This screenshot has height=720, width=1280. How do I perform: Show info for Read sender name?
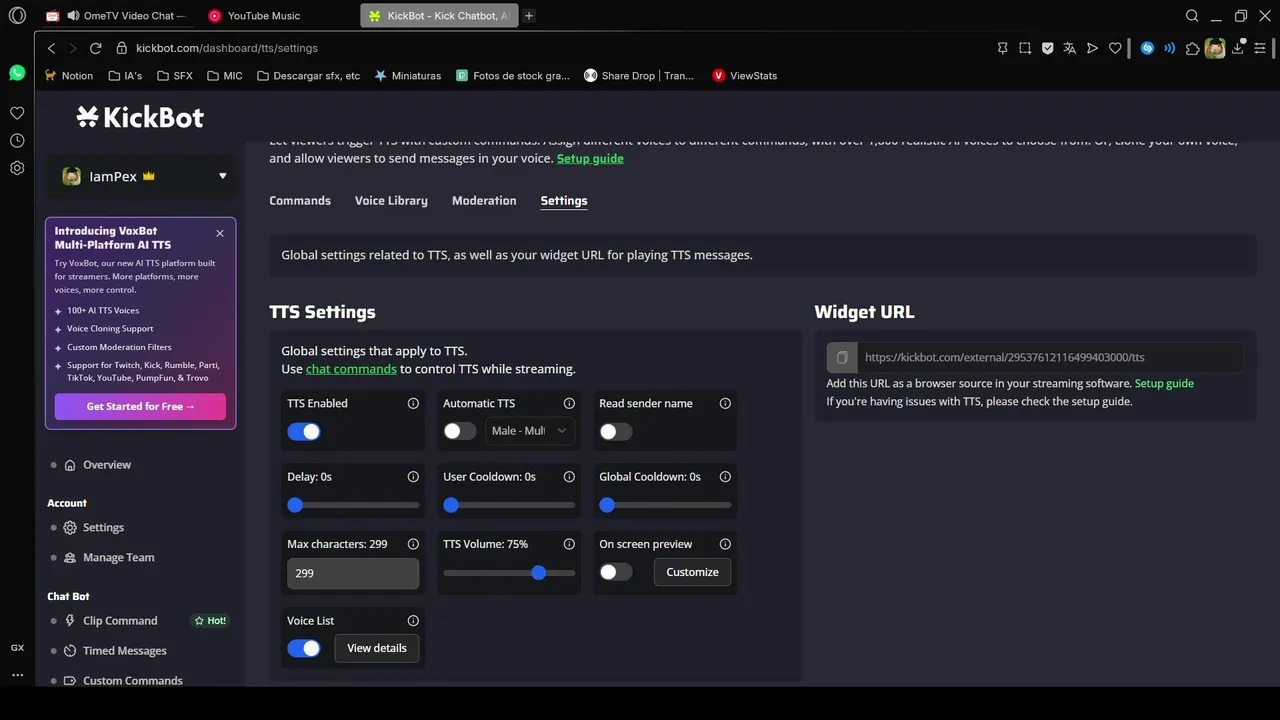(725, 403)
